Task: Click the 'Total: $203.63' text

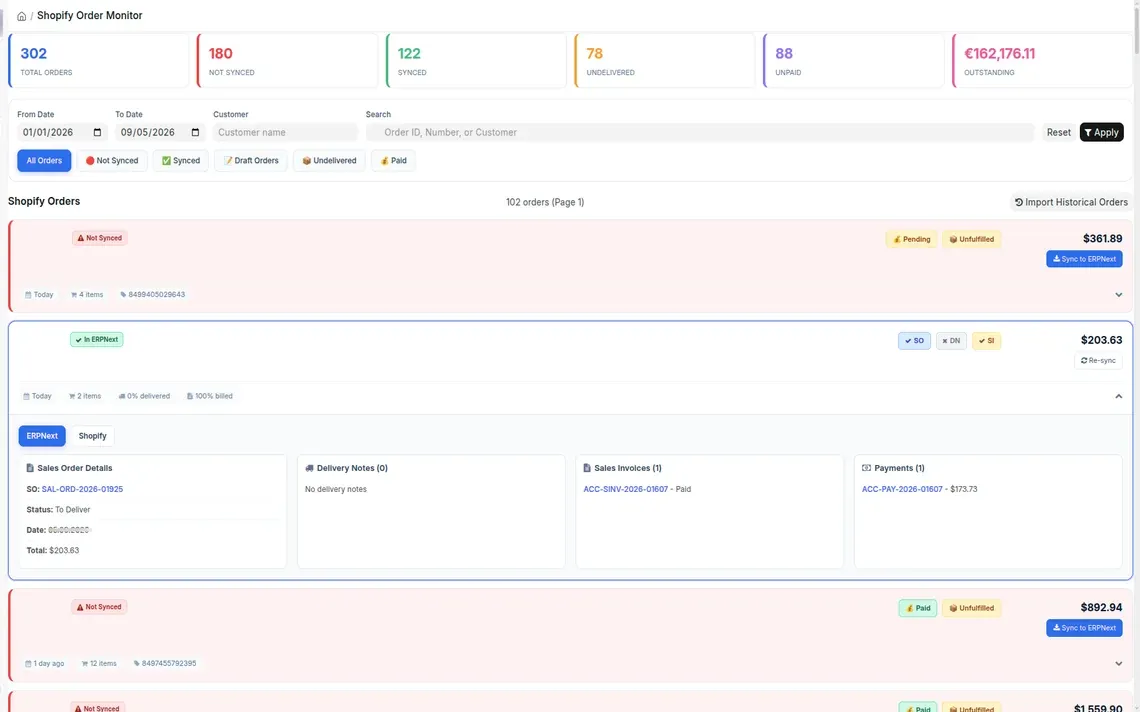Action: [x=53, y=551]
